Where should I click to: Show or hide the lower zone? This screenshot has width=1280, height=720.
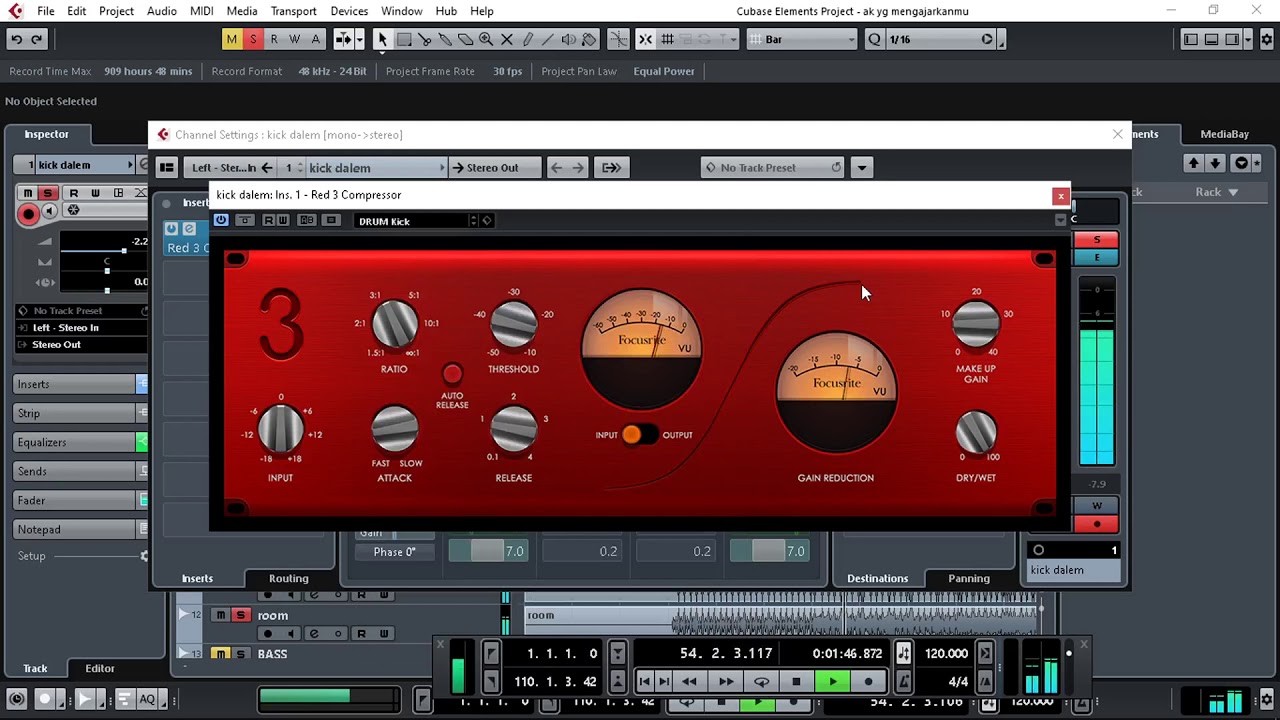1211,39
